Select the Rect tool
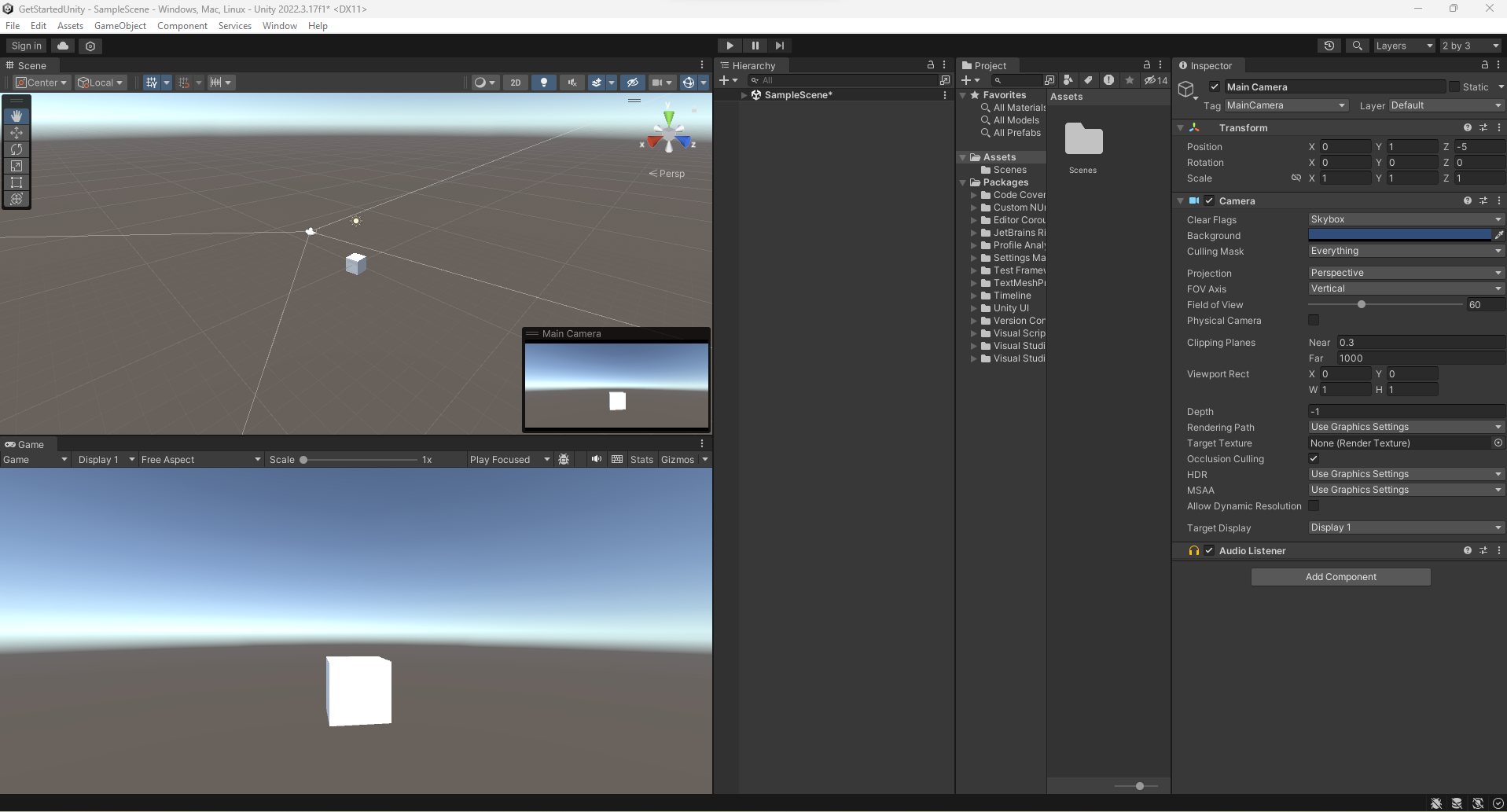1507x812 pixels. point(17,182)
